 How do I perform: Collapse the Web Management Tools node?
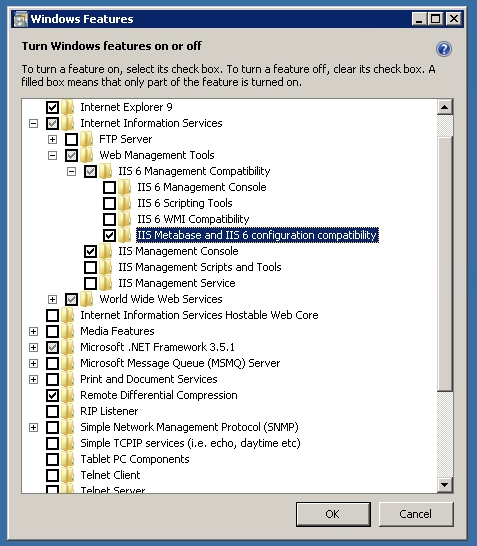tap(52, 155)
